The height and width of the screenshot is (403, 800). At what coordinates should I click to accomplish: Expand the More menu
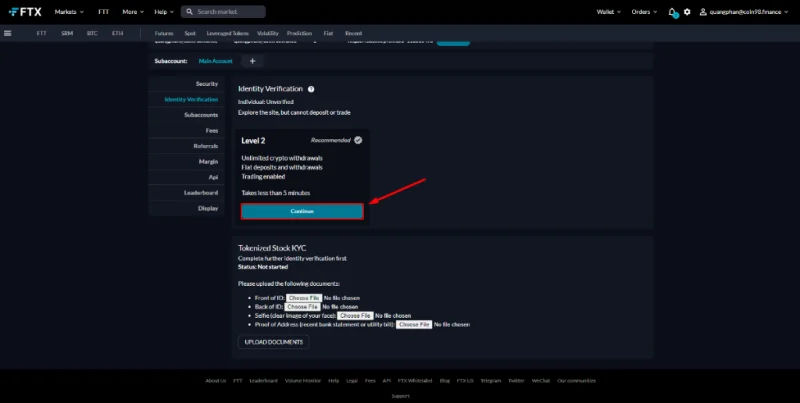click(x=133, y=12)
